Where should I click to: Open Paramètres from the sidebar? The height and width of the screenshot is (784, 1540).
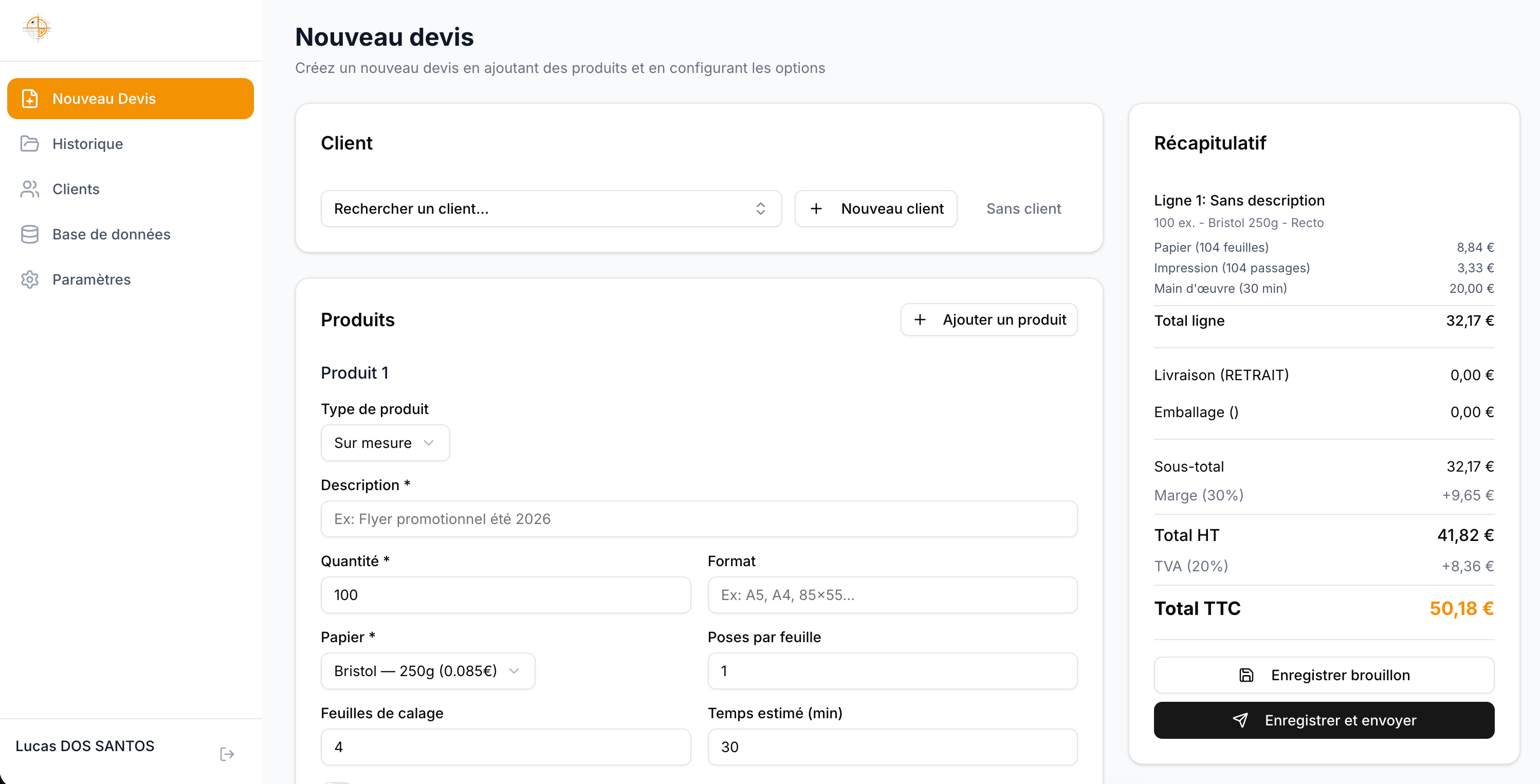pos(131,279)
